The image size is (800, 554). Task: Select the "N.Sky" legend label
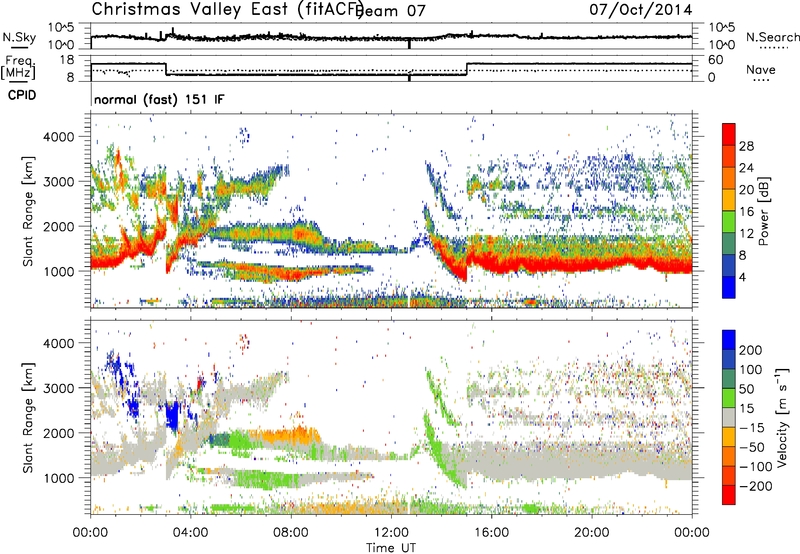[x=19, y=38]
